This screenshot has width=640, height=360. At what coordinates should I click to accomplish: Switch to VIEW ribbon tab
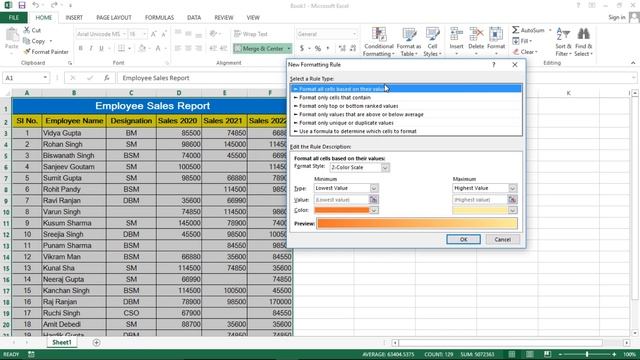(253, 18)
